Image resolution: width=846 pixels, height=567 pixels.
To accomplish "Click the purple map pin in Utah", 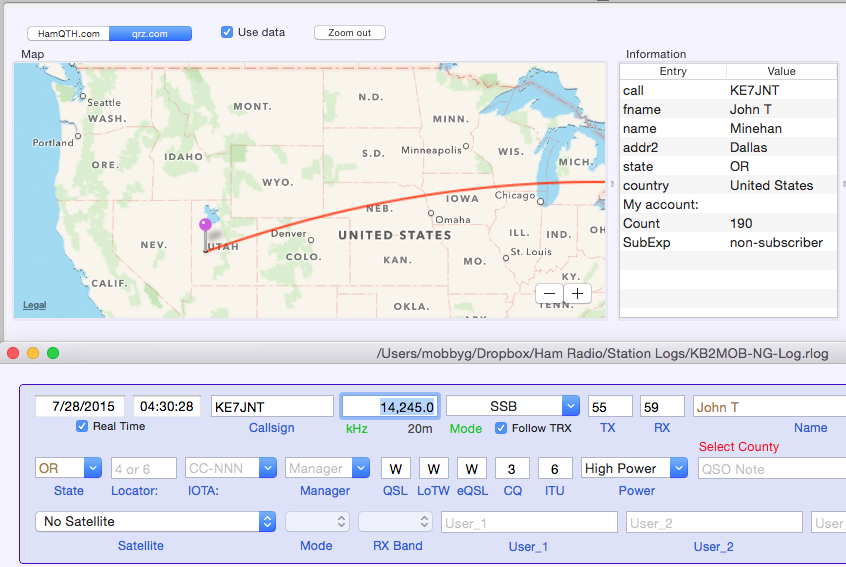I will click(x=205, y=226).
